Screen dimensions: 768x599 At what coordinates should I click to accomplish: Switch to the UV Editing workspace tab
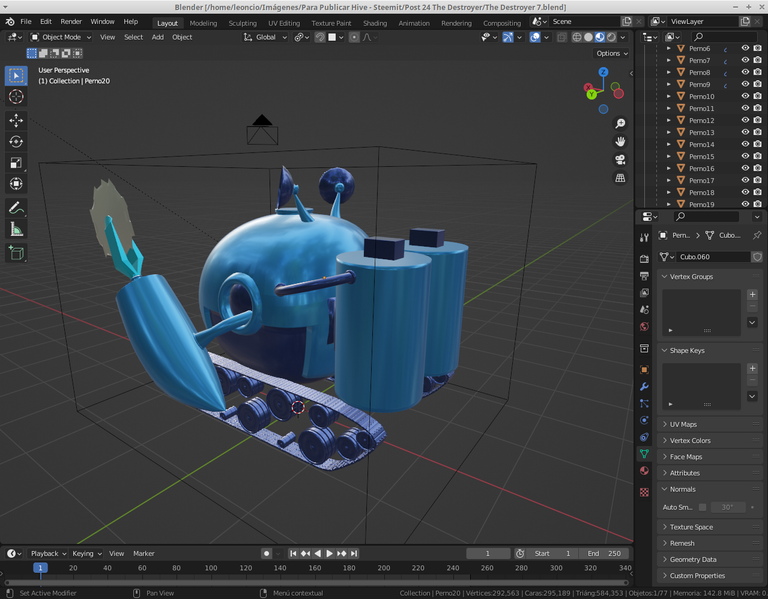coord(284,23)
